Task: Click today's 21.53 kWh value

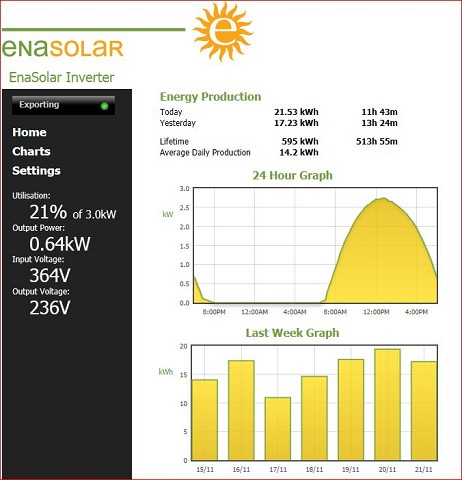Action: (x=296, y=112)
